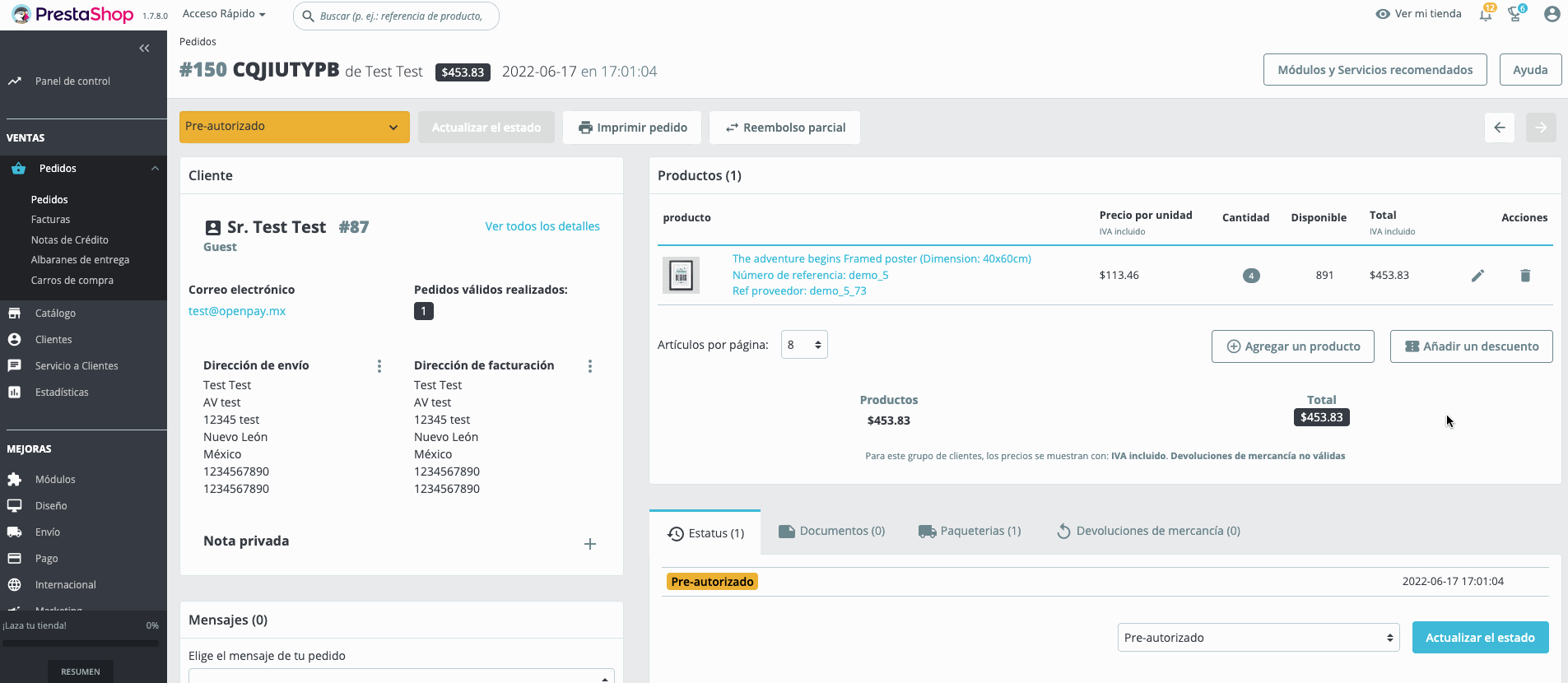Click the product search input field
This screenshot has height=683, width=1568.
(x=396, y=16)
